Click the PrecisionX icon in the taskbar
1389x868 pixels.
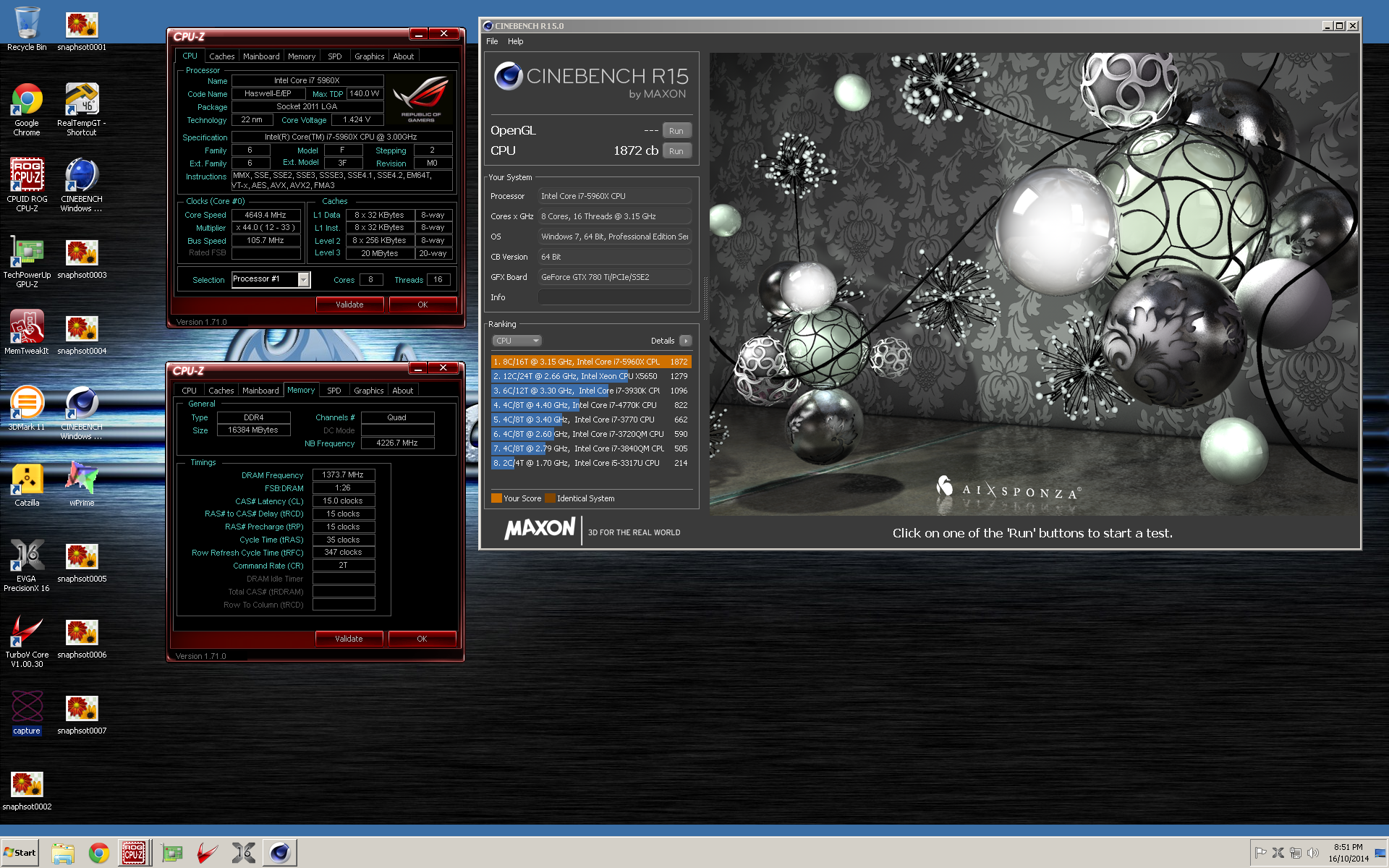tap(244, 854)
